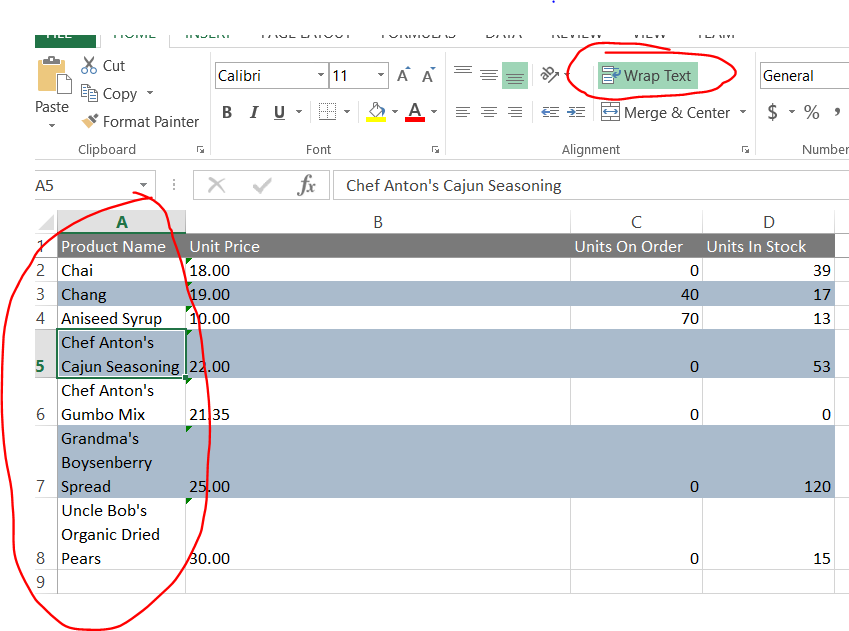Toggle bold formatting
849x631 pixels.
tap(226, 112)
